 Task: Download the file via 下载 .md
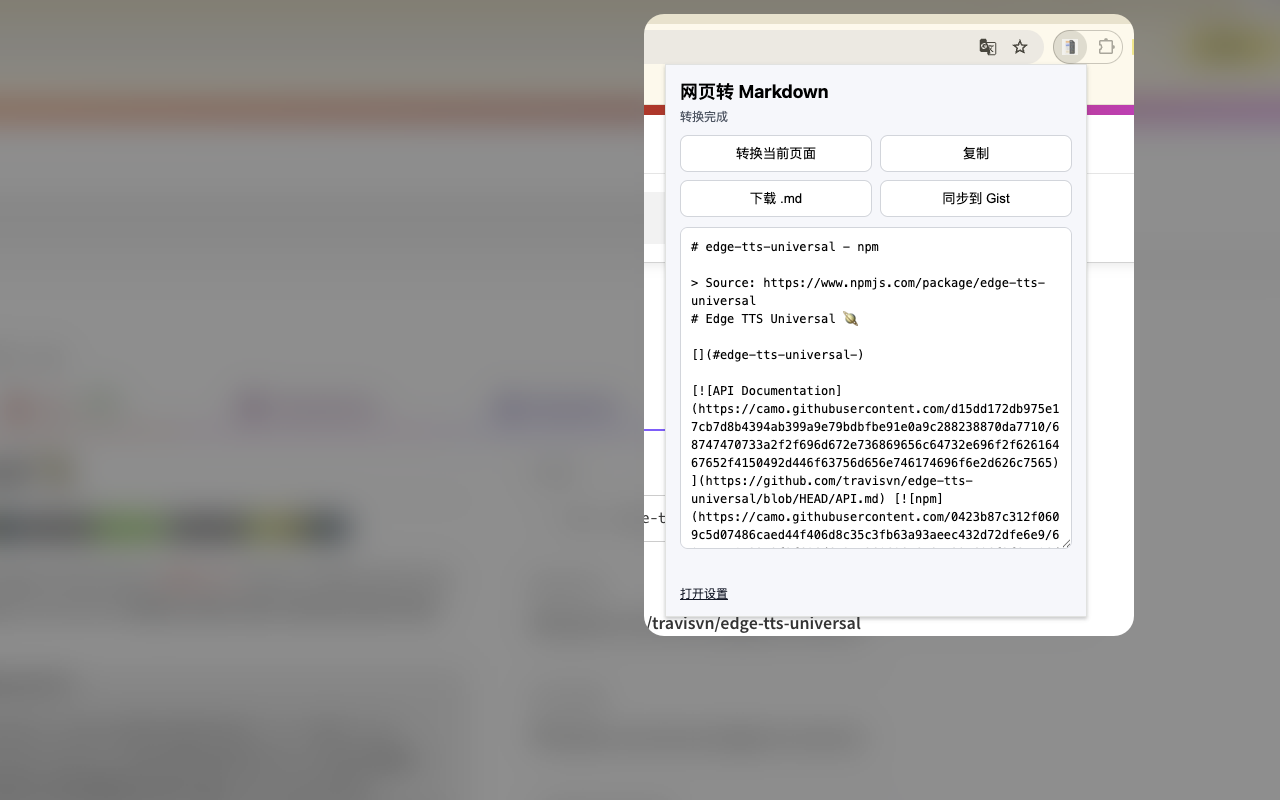pos(776,198)
